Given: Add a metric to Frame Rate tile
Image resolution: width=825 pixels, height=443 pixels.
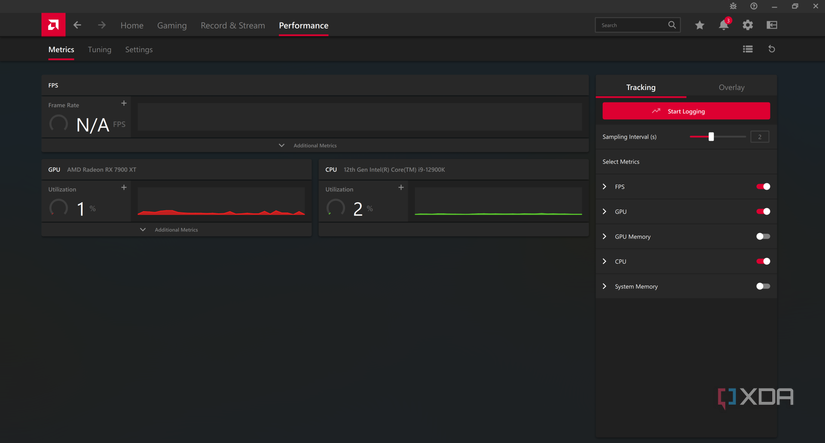Looking at the screenshot, I should point(124,103).
